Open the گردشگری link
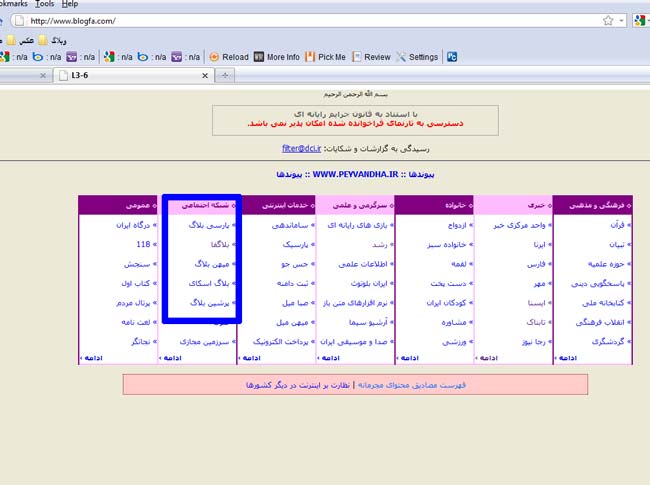 coord(608,342)
